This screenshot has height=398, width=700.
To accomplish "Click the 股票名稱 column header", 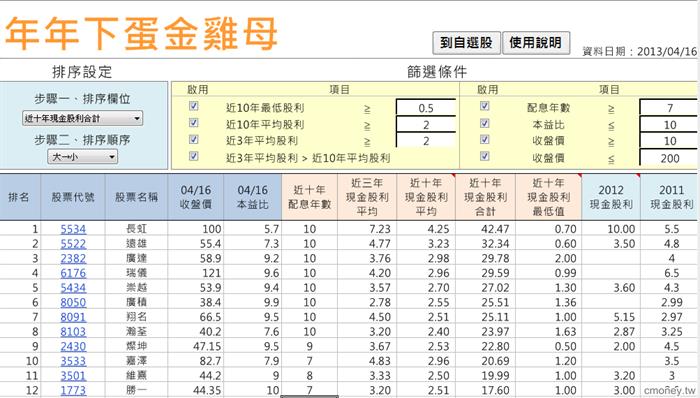I will click(136, 197).
